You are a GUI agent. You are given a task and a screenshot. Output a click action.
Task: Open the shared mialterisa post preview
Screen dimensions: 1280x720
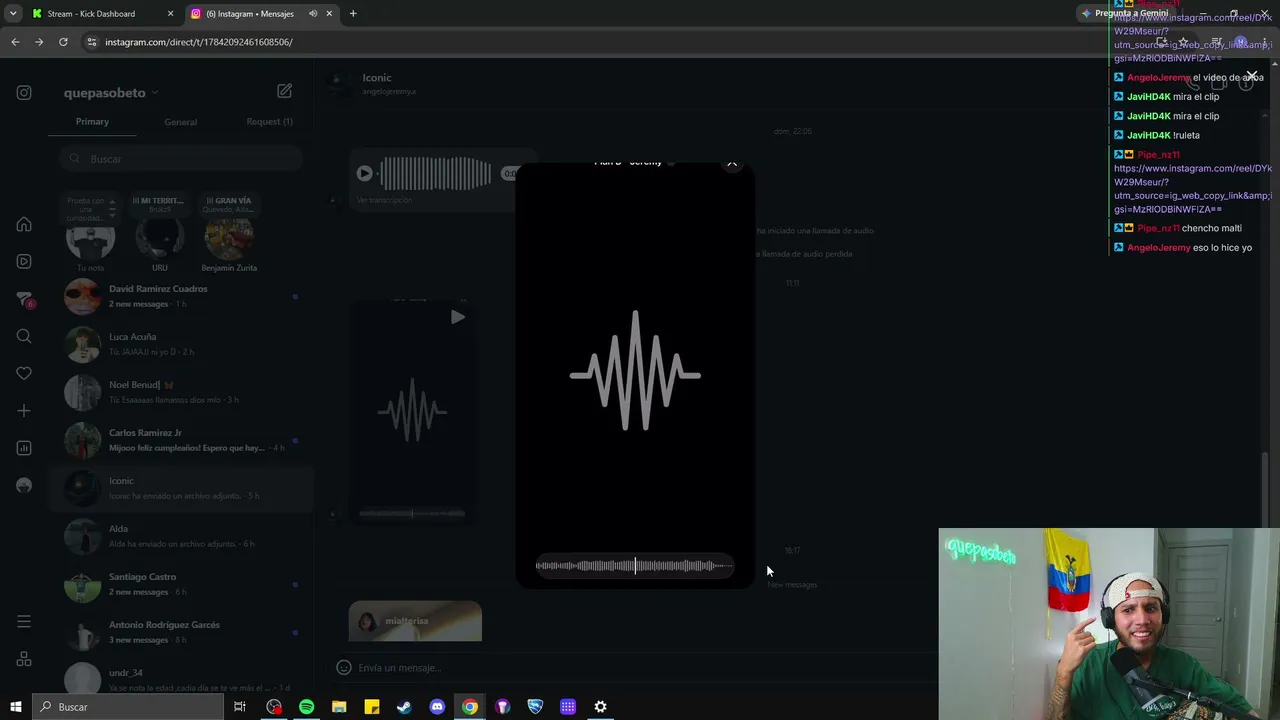[x=415, y=622]
